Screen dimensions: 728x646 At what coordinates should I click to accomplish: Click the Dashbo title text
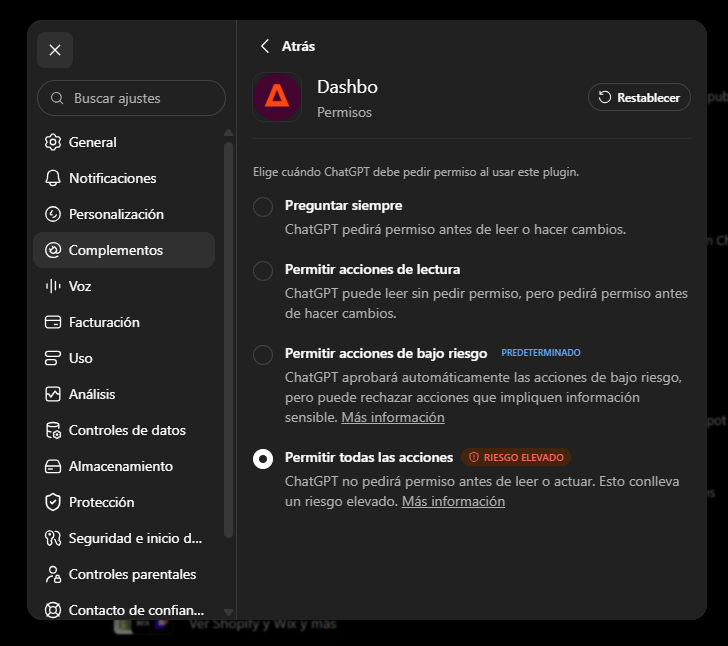click(347, 87)
